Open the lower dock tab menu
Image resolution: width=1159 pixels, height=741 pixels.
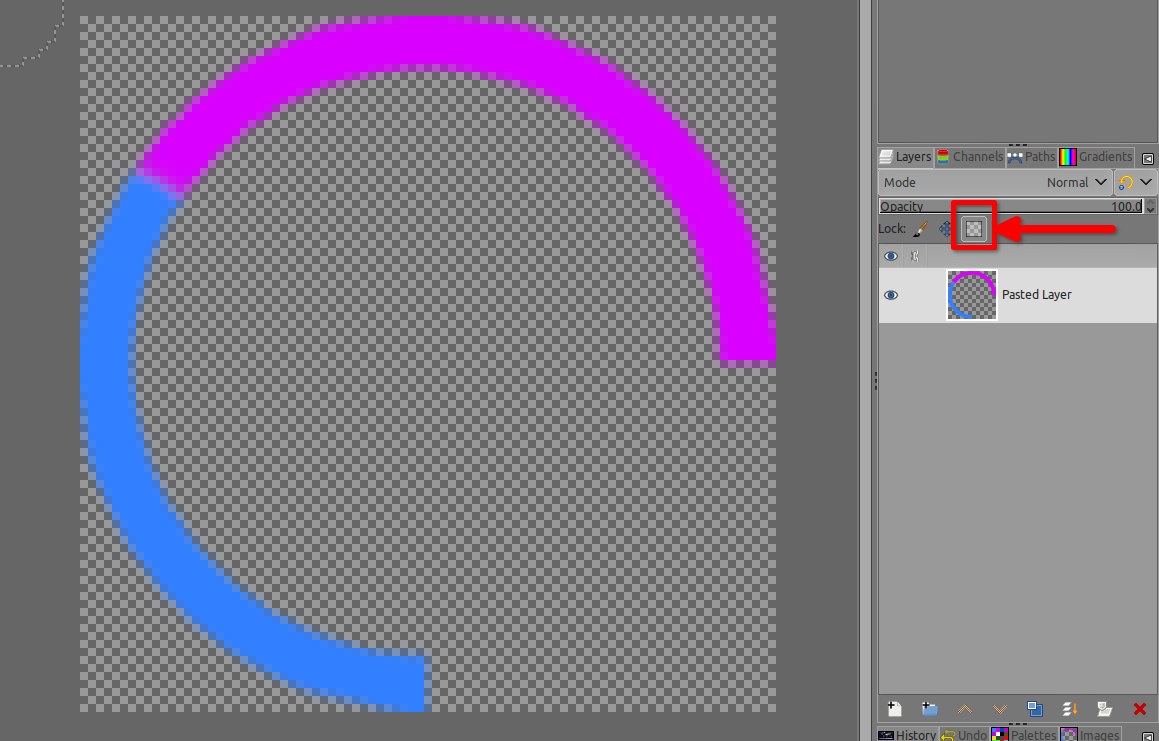[1147, 737]
